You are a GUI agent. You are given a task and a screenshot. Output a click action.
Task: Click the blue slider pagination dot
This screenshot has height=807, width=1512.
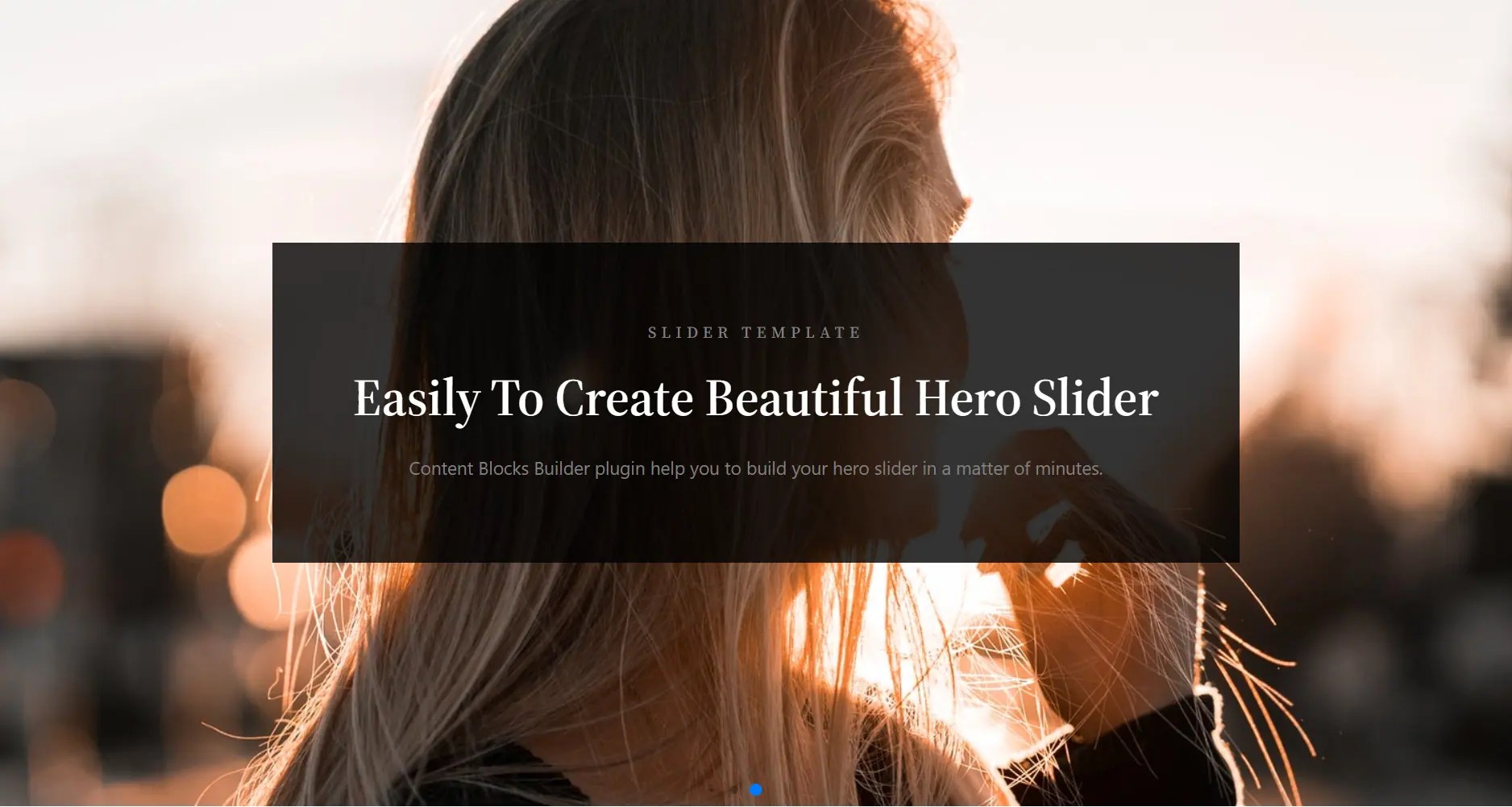point(755,789)
